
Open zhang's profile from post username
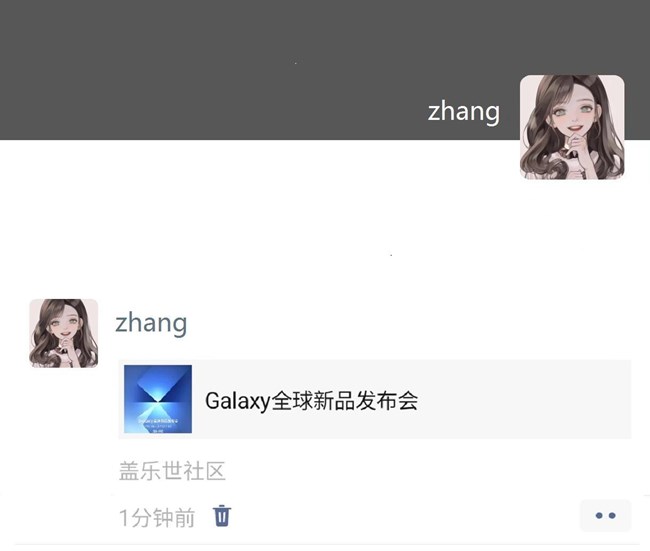pyautogui.click(x=151, y=323)
